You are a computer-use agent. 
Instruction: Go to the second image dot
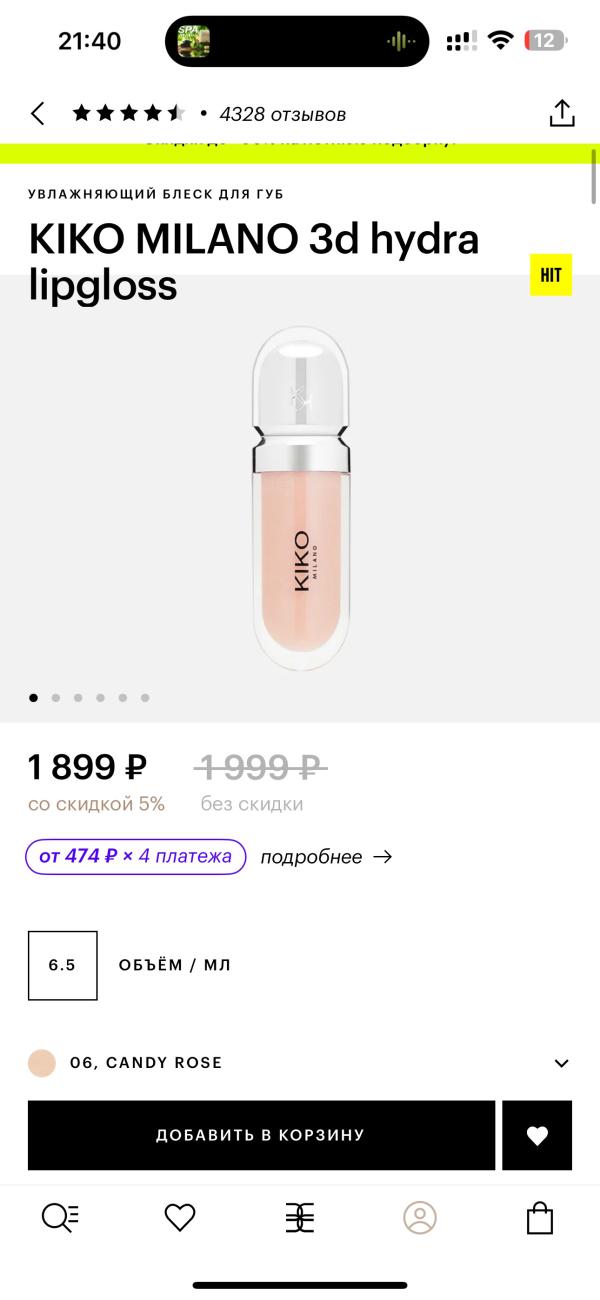click(x=56, y=698)
